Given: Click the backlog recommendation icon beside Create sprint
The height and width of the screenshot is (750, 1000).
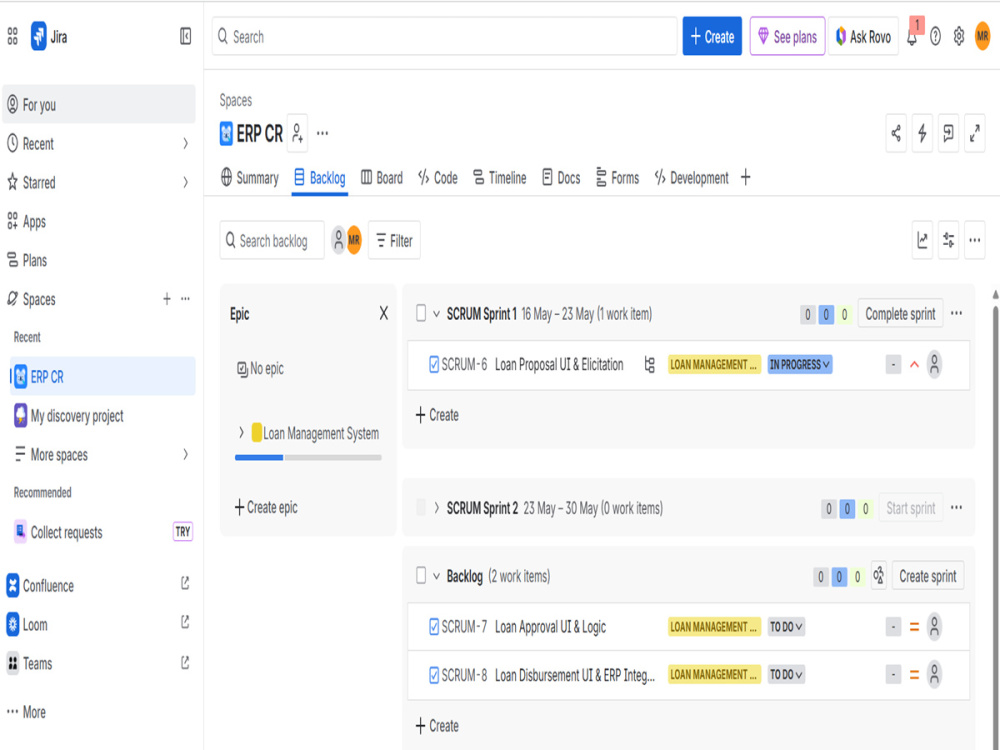Looking at the screenshot, I should (879, 576).
